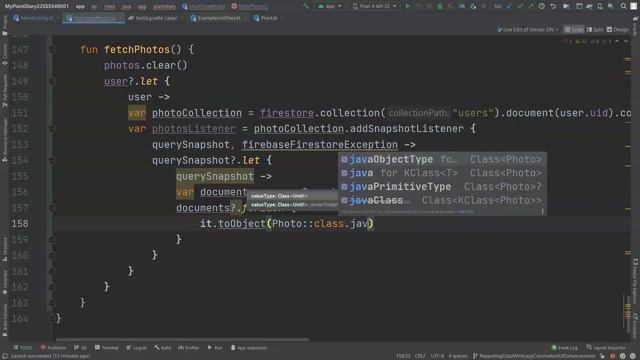Viewport: 640px width, 360px height.
Task: Open Event Log panel
Action: point(564,348)
